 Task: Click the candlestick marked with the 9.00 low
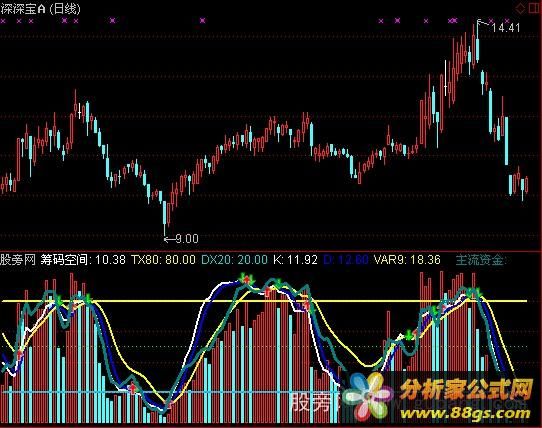165,218
